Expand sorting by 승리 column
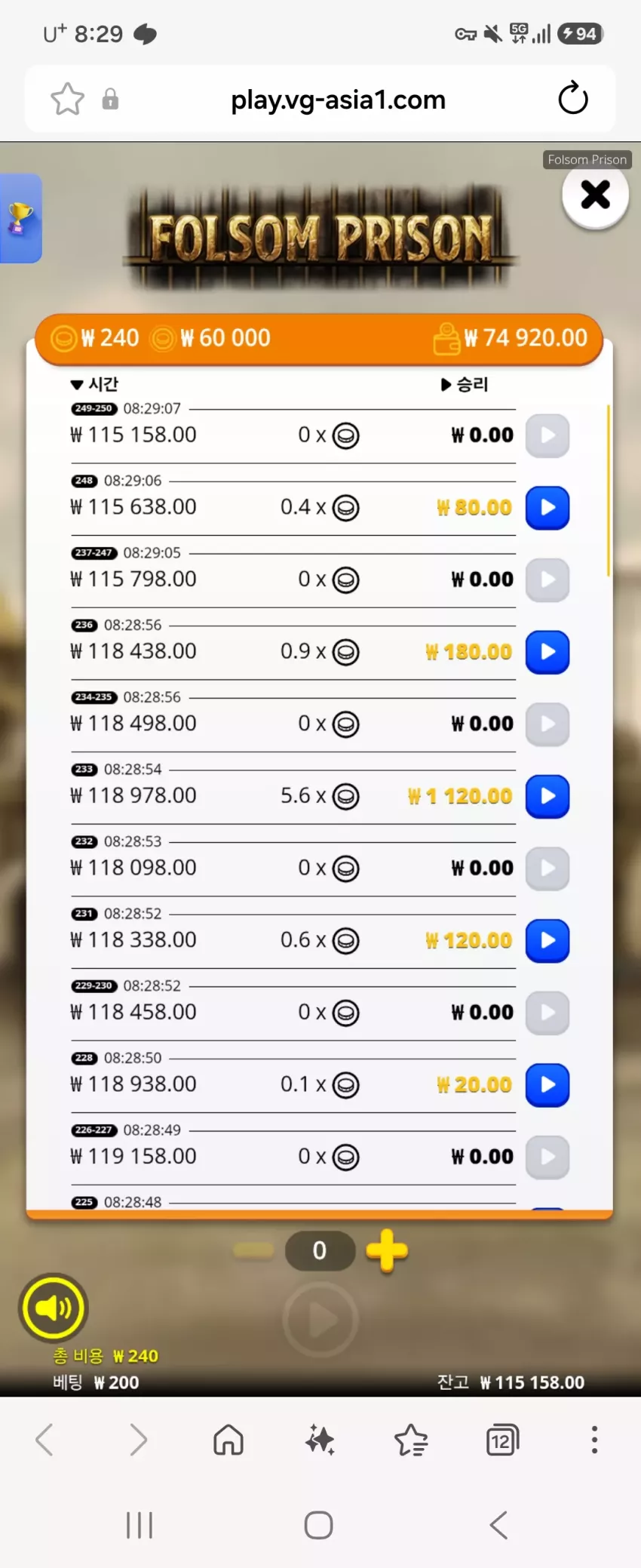This screenshot has width=641, height=1568. coord(465,384)
